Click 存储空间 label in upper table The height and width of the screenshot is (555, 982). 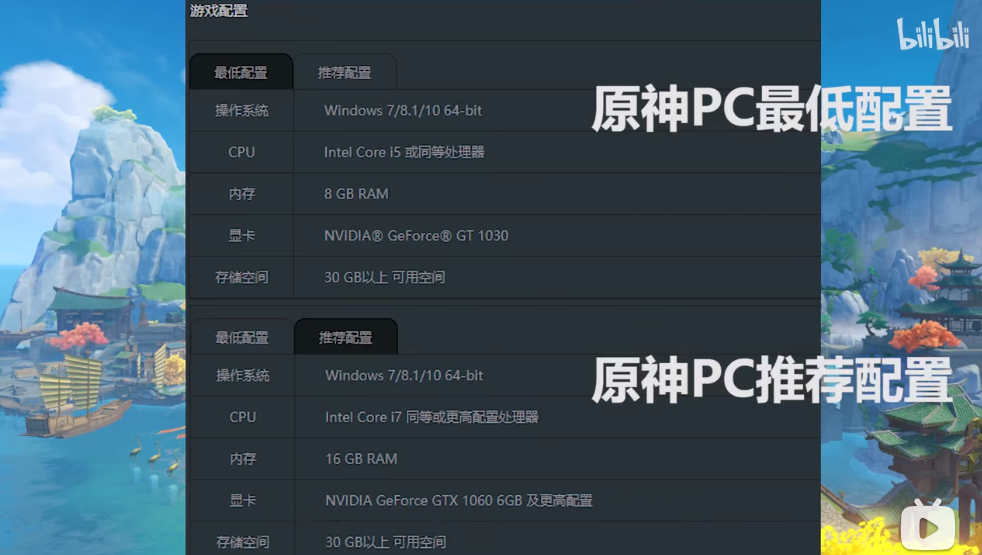point(242,277)
